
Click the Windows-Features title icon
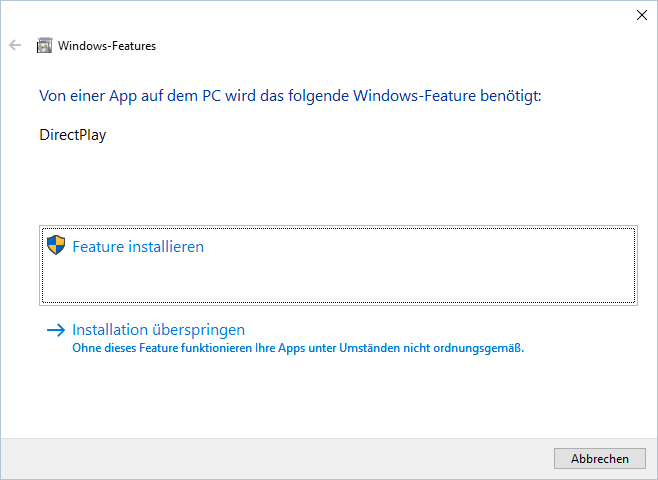click(44, 46)
